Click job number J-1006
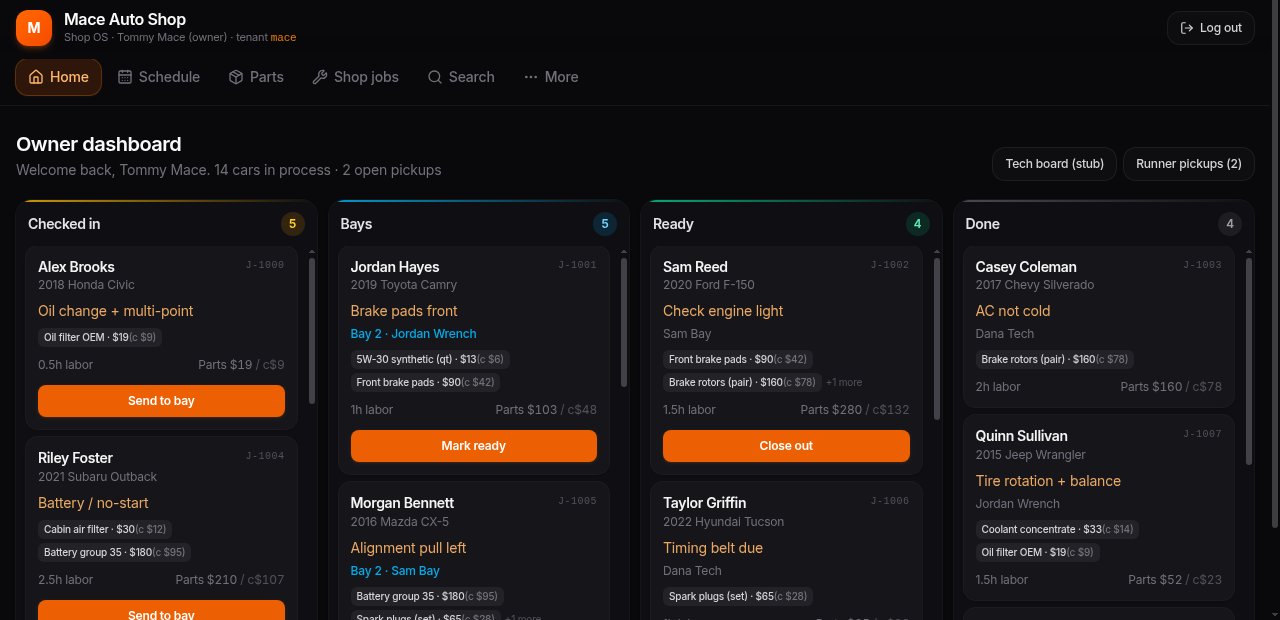This screenshot has width=1280, height=620. tap(890, 501)
